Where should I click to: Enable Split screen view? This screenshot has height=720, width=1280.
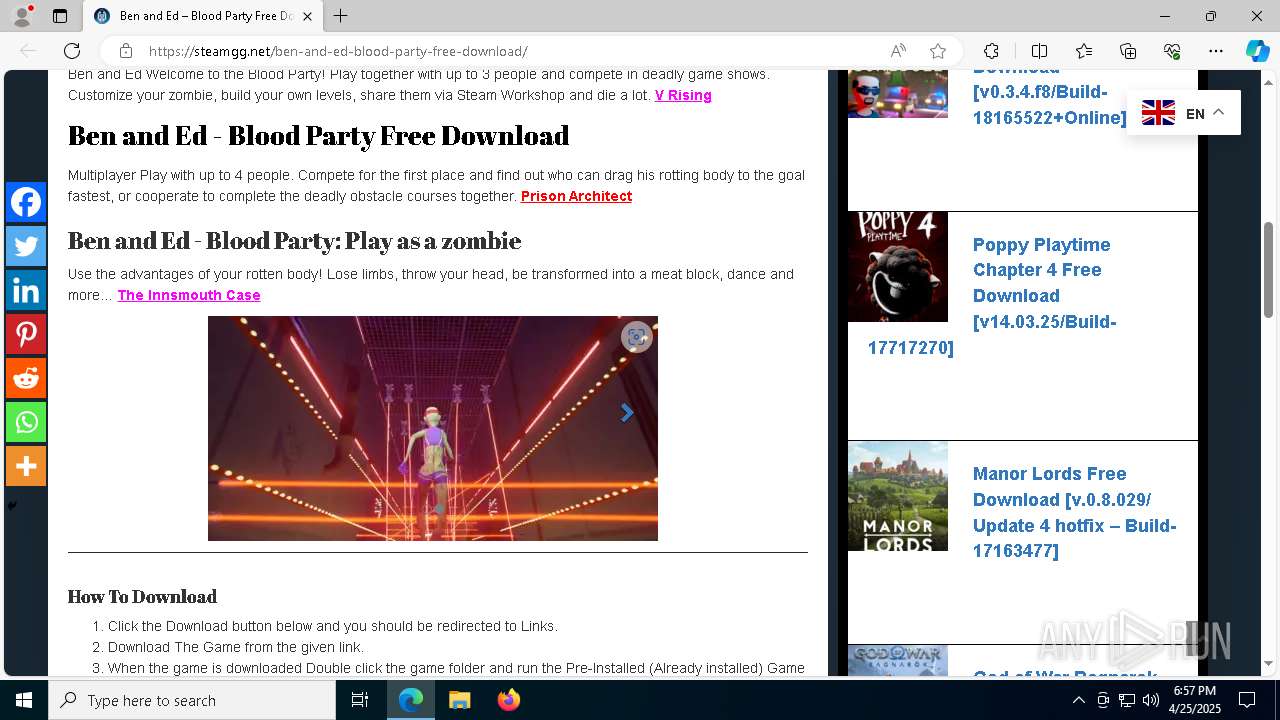click(x=1039, y=51)
